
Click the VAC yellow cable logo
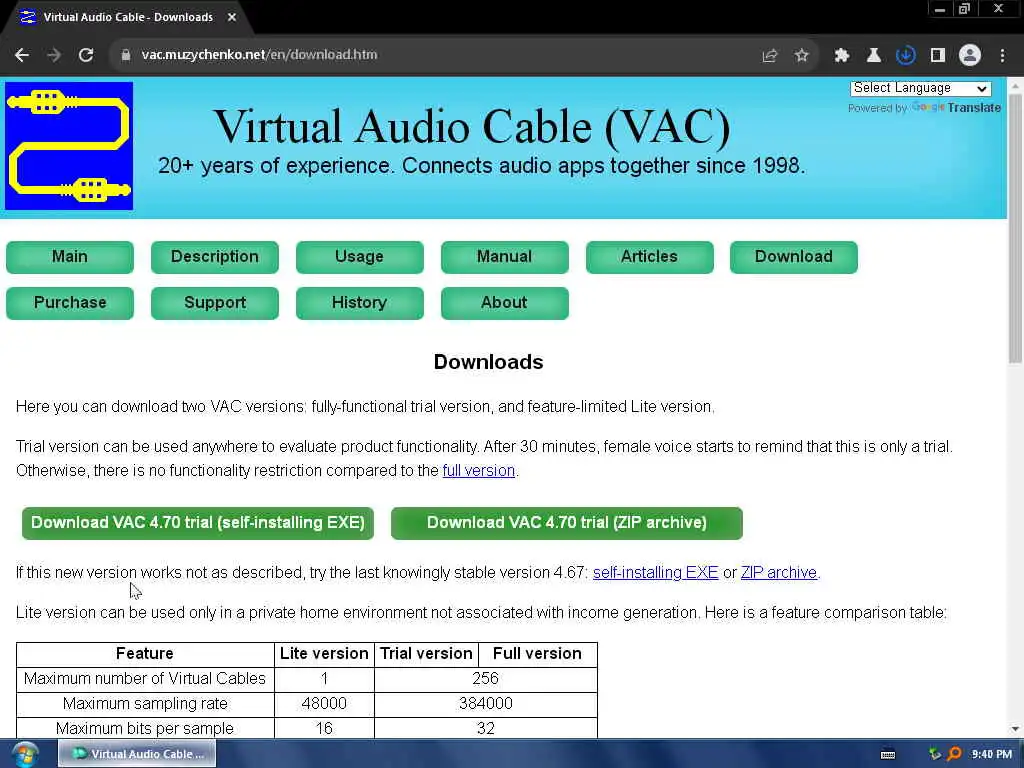coord(69,146)
